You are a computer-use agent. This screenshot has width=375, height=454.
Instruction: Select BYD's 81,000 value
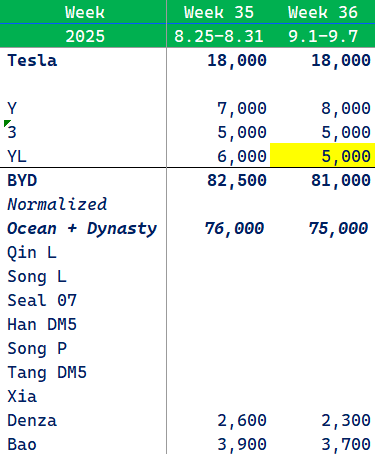click(341, 180)
